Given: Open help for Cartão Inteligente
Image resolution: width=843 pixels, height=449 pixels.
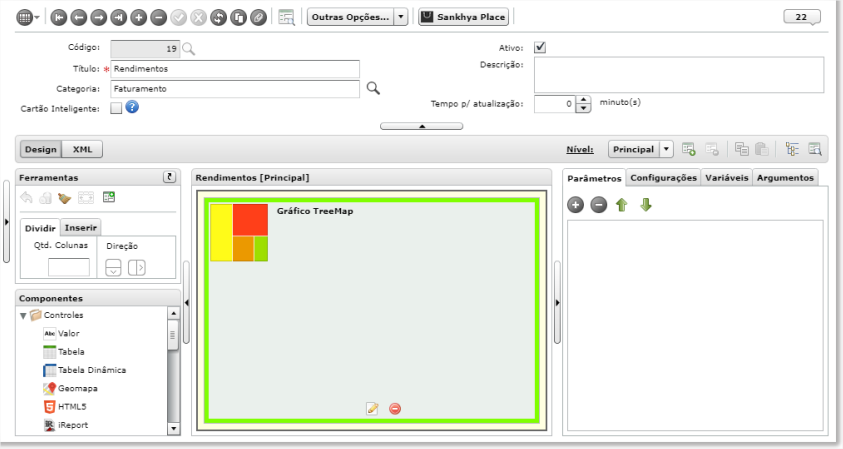Looking at the screenshot, I should coord(132,107).
